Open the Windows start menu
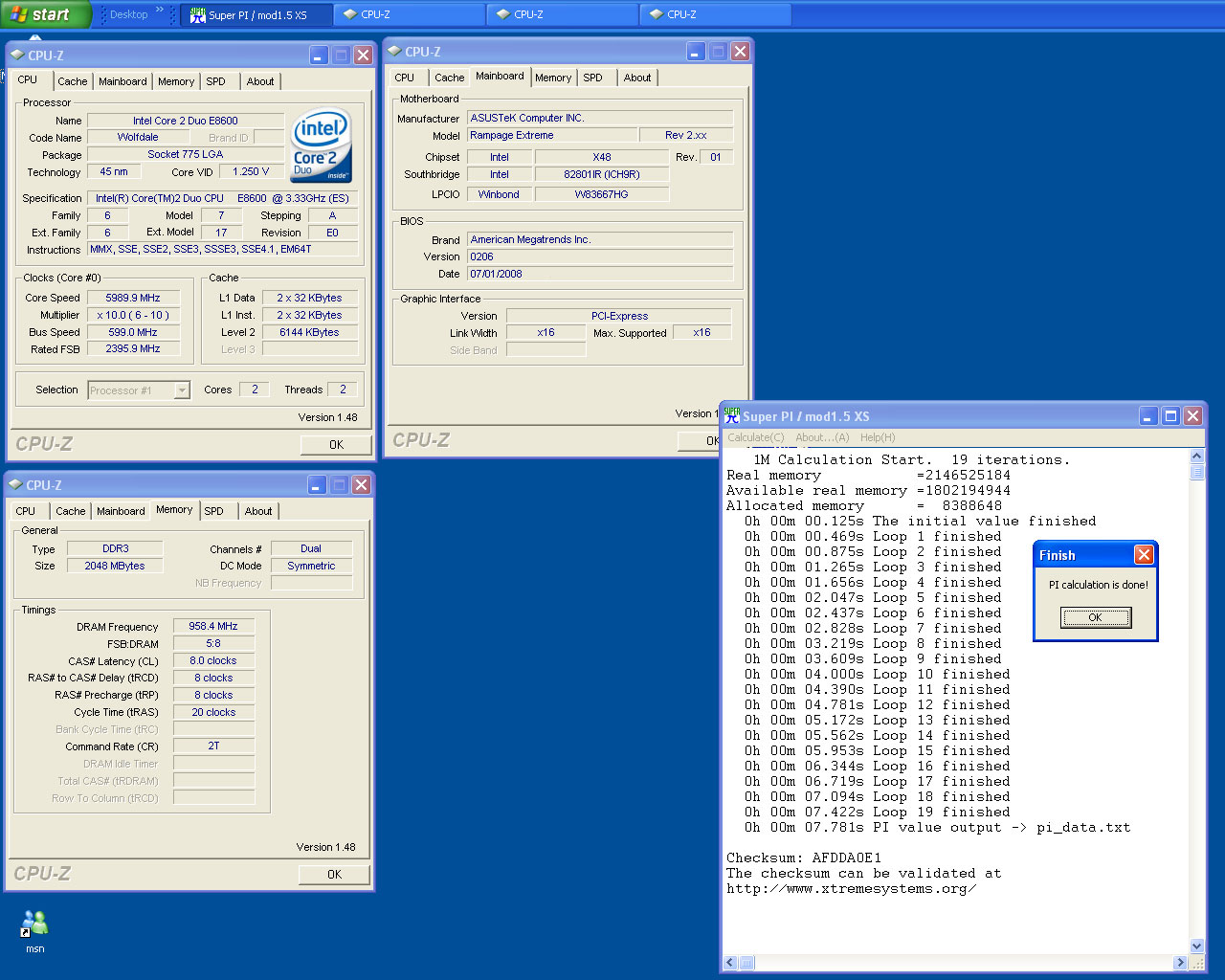 click(44, 14)
